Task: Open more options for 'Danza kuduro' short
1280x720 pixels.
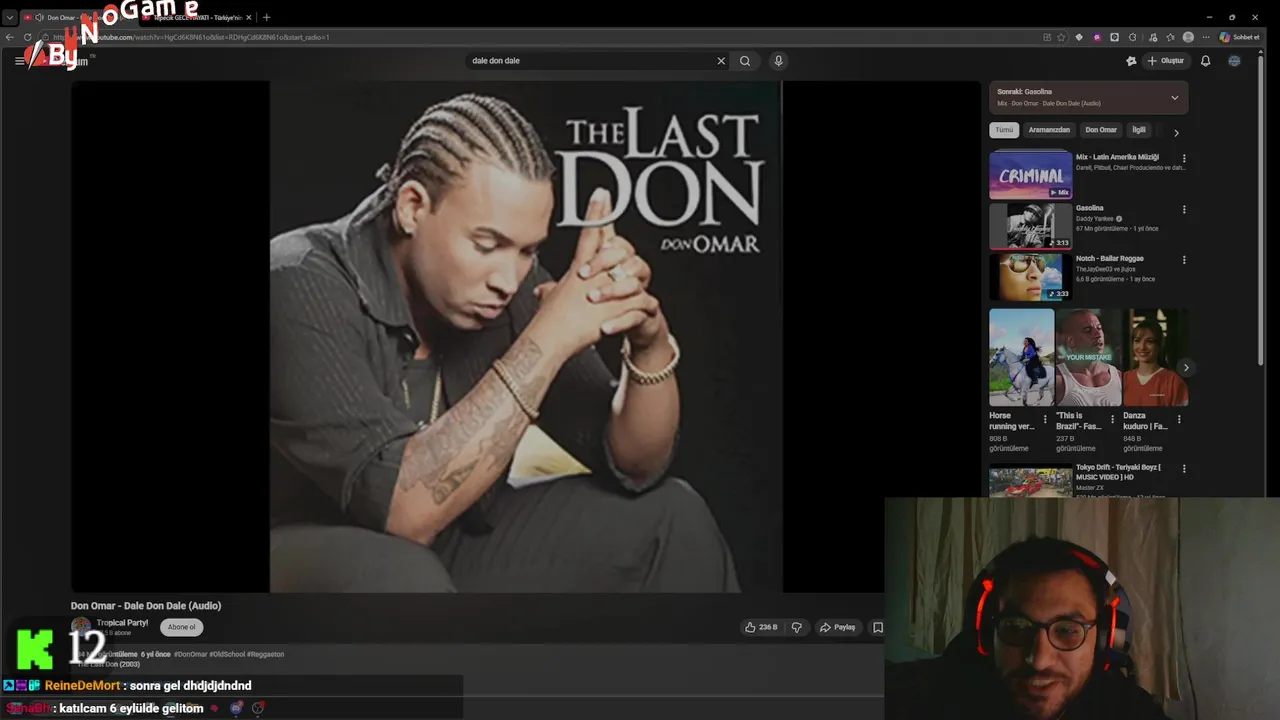Action: tap(1179, 420)
